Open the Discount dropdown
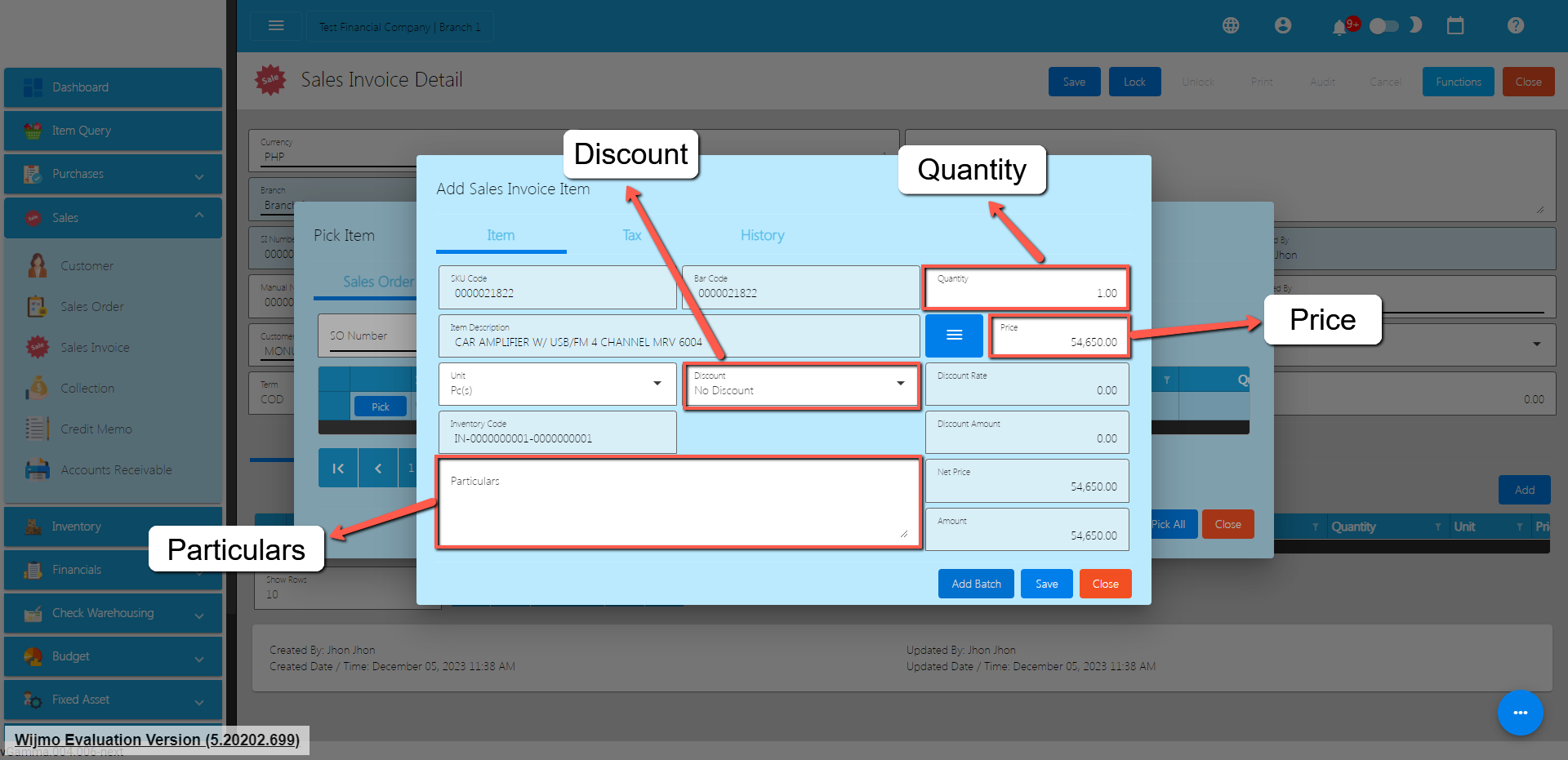The height and width of the screenshot is (760, 1568). coord(800,384)
